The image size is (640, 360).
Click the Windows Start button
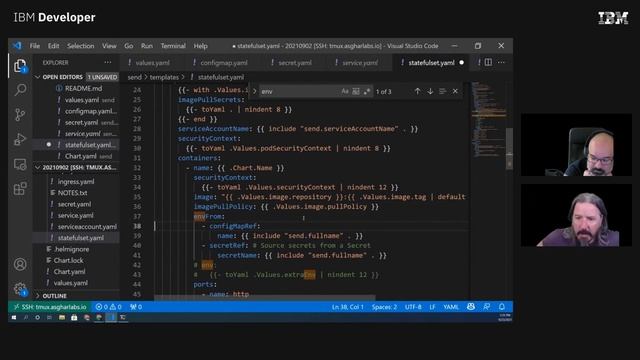pos(13,317)
